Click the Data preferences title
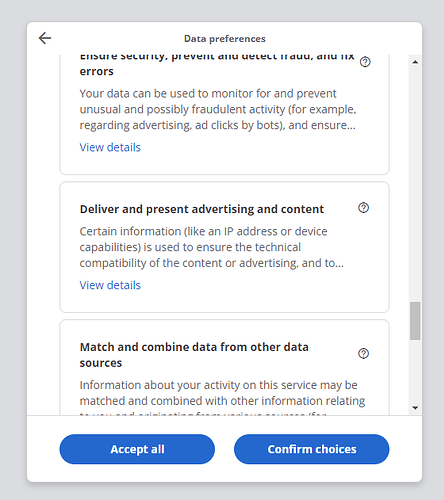 coord(225,39)
